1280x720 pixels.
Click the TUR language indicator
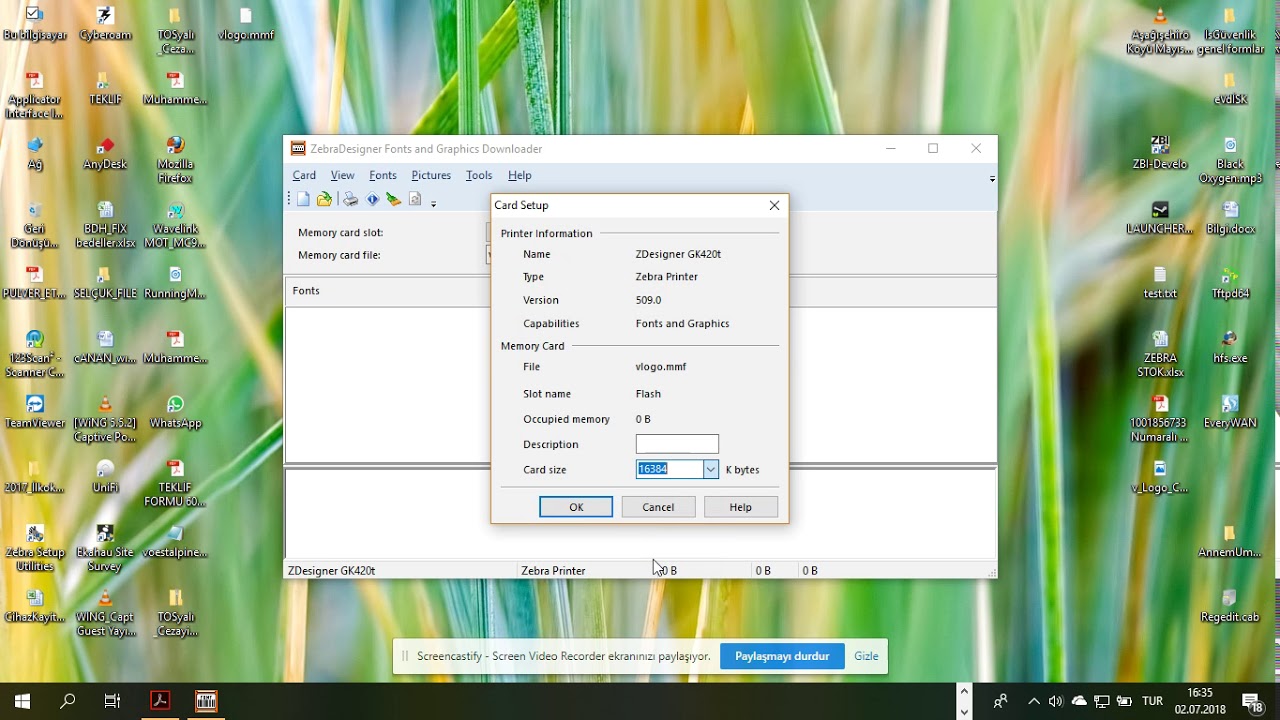1152,701
